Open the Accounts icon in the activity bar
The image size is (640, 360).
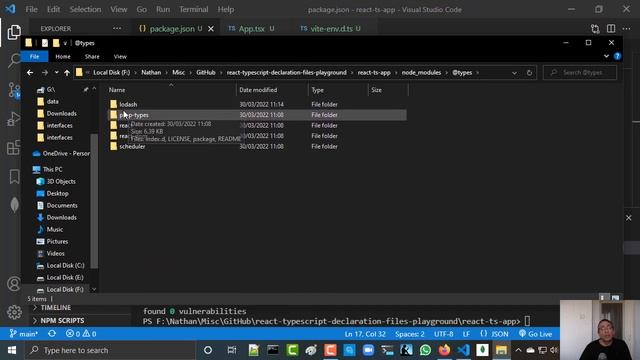14,284
